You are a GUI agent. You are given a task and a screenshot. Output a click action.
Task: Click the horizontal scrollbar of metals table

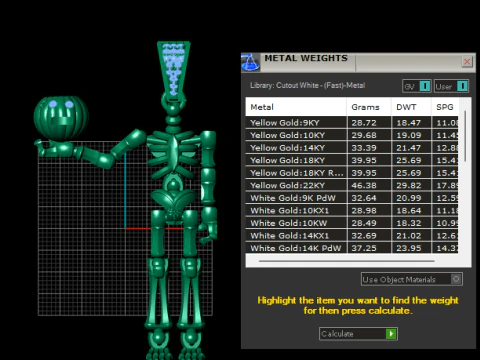coord(347,261)
